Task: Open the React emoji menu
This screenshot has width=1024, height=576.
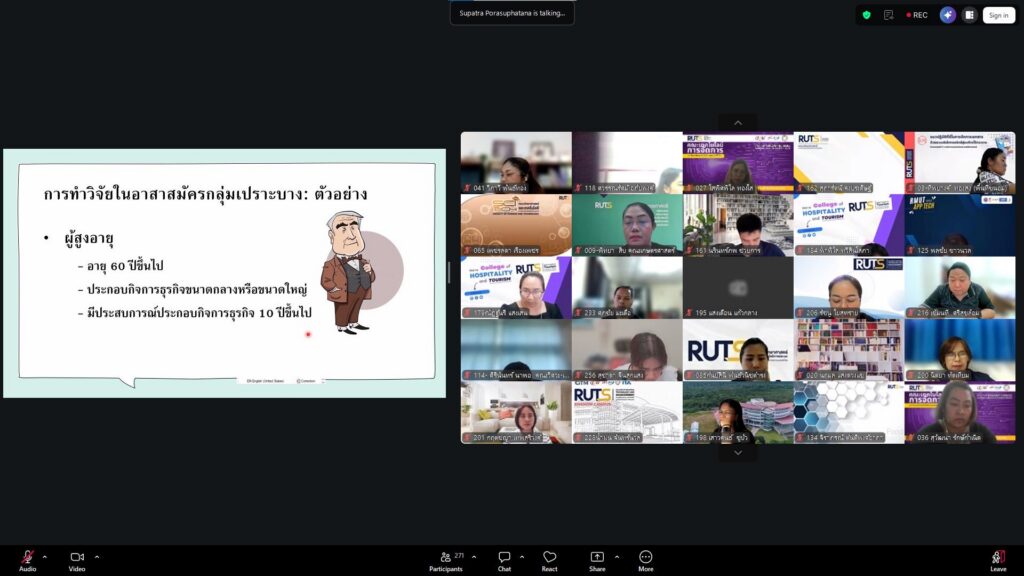Action: point(549,558)
